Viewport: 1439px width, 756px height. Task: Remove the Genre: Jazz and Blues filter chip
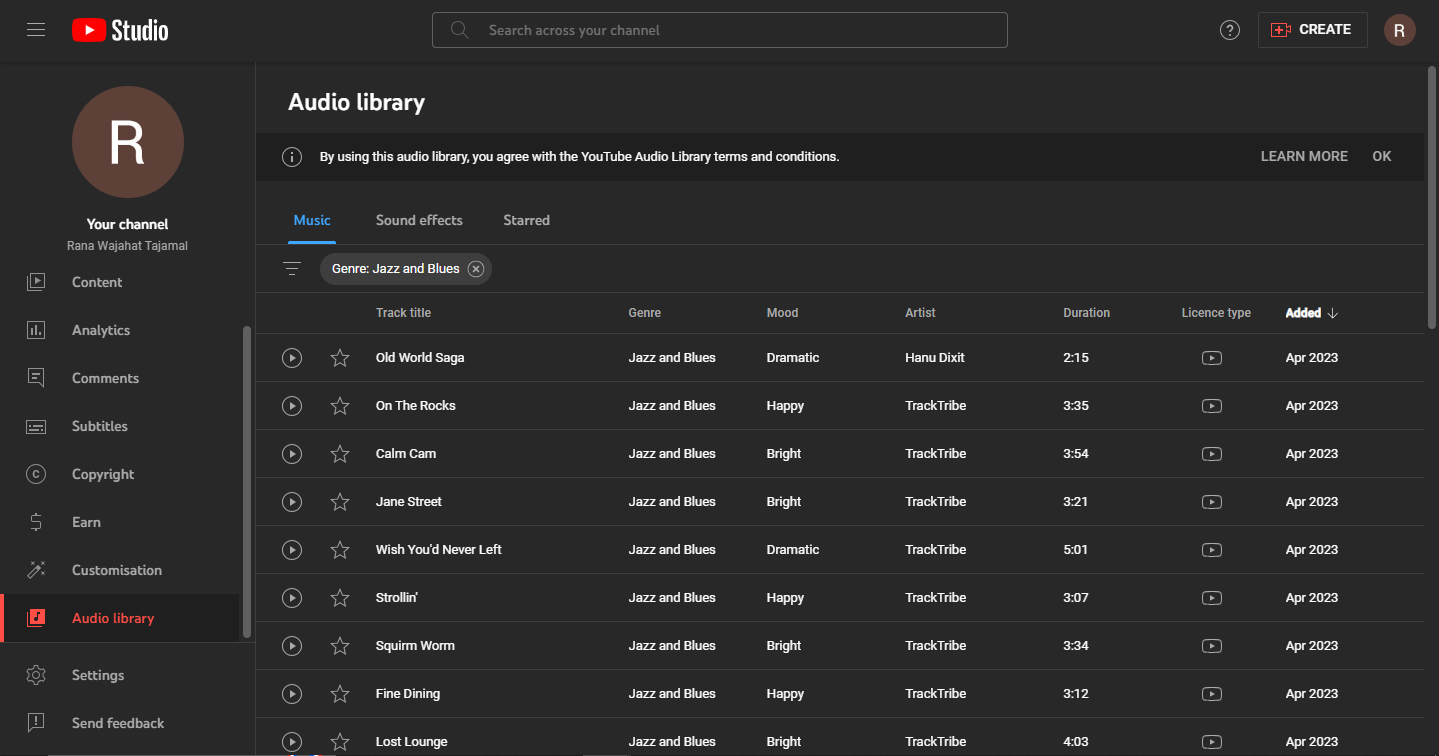pos(476,269)
